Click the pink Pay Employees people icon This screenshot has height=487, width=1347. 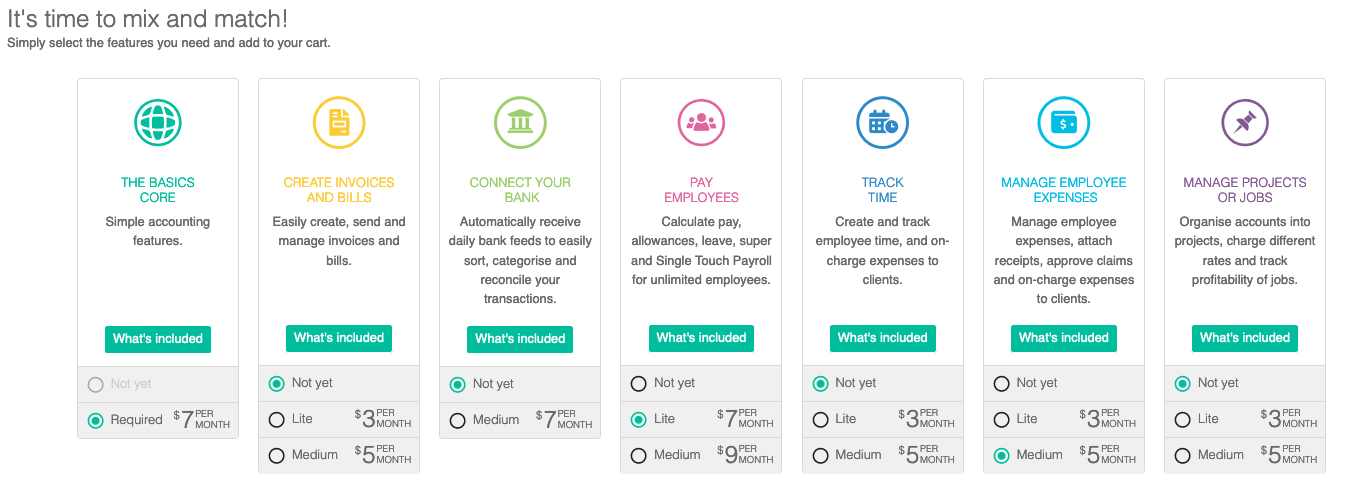point(701,123)
